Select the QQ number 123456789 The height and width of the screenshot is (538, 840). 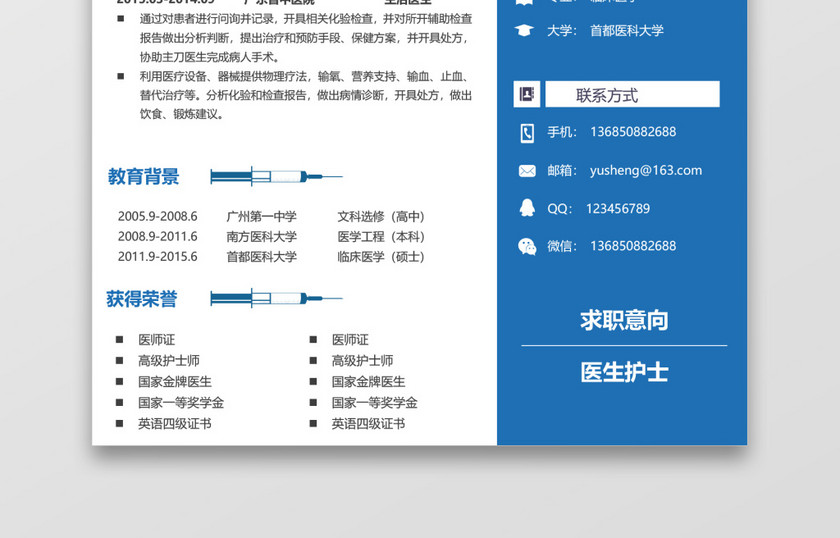point(618,208)
